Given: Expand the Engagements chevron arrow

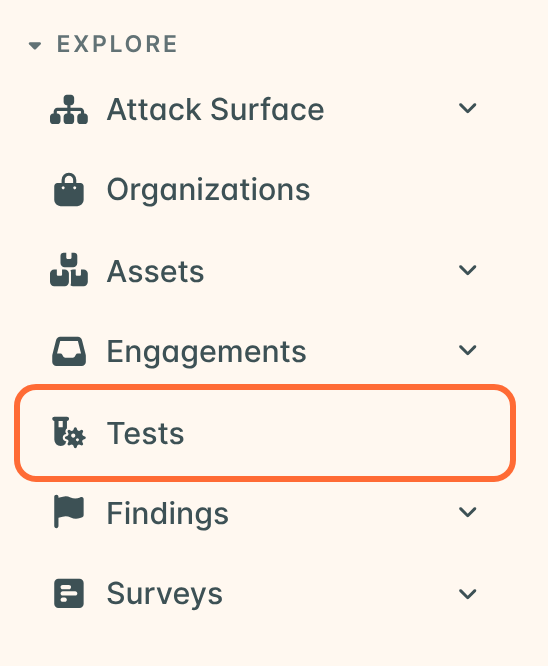Looking at the screenshot, I should tap(468, 350).
